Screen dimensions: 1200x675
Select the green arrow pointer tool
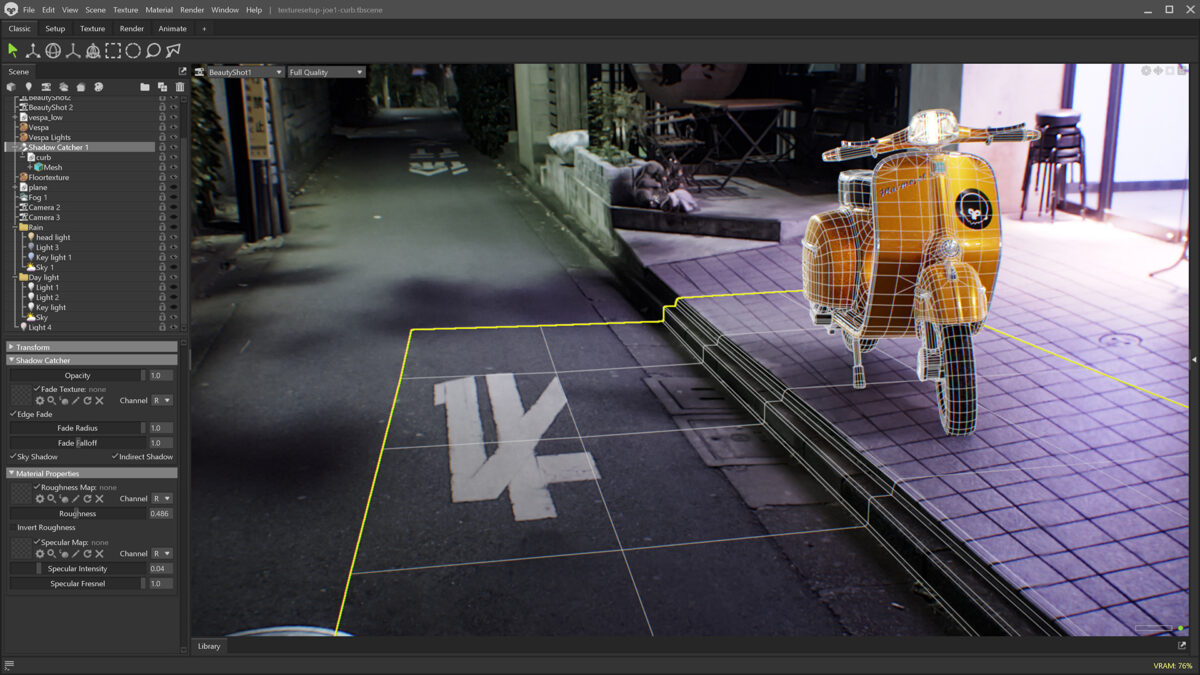click(x=13, y=48)
